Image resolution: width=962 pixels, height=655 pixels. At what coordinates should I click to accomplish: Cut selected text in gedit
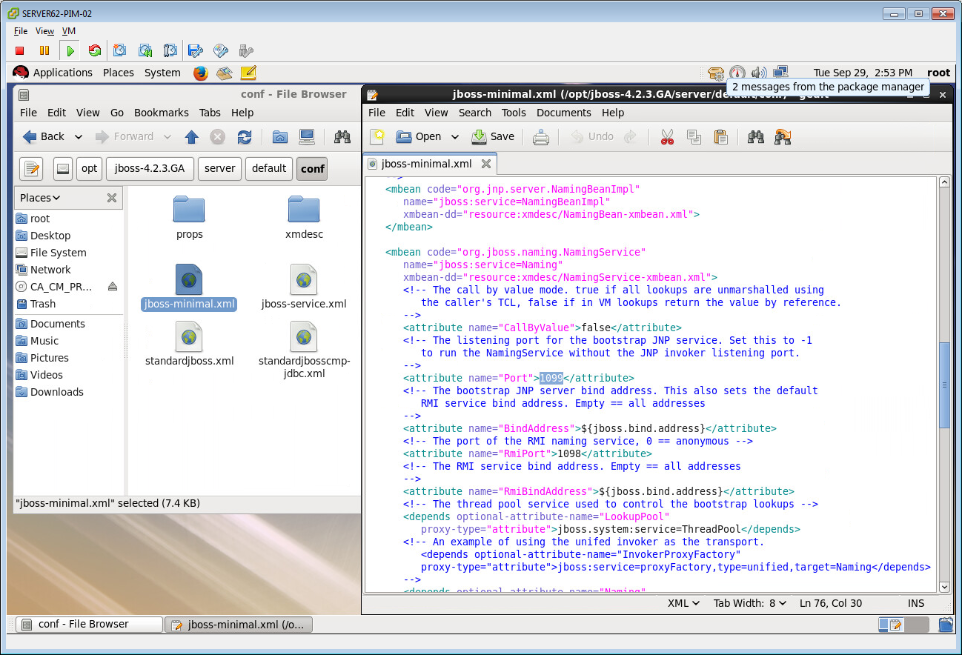[x=667, y=137]
